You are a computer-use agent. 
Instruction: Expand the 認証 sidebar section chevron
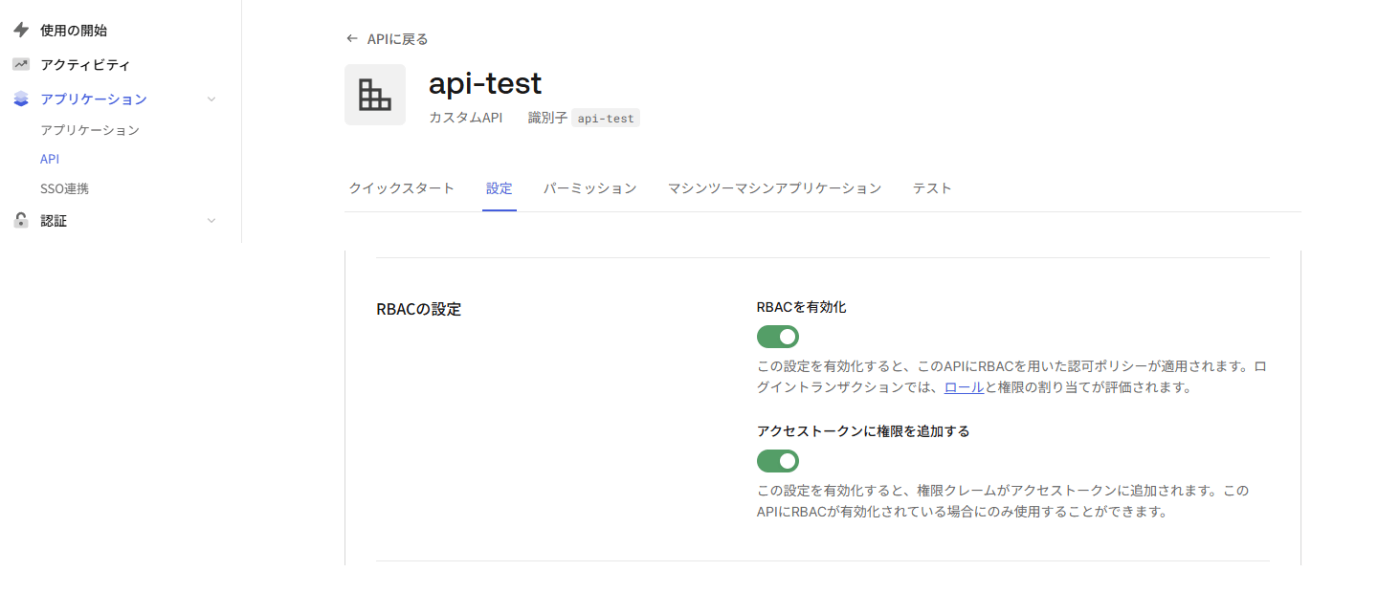pos(211,221)
